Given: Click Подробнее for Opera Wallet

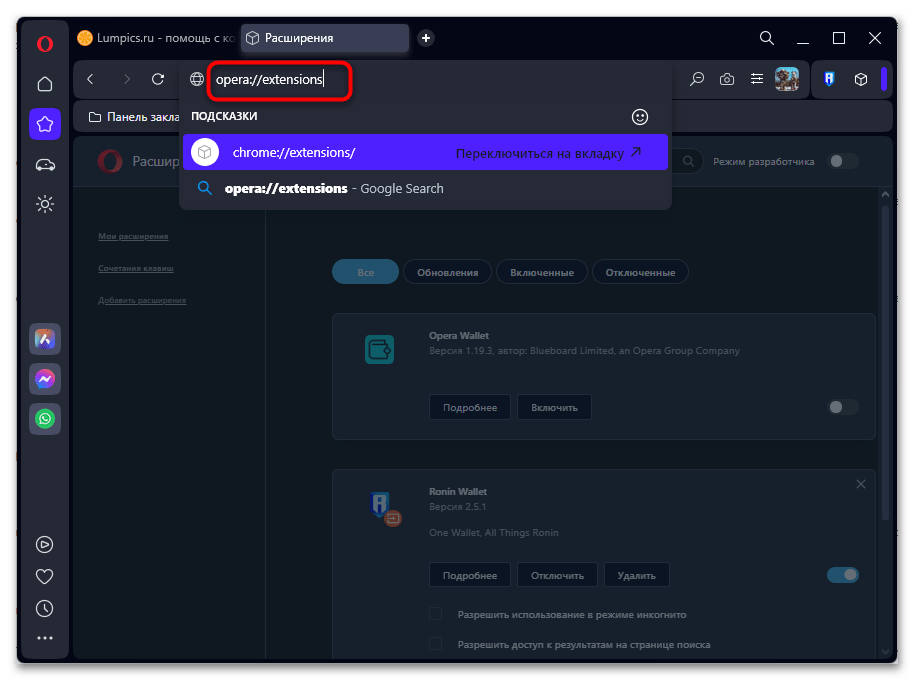Looking at the screenshot, I should [470, 407].
